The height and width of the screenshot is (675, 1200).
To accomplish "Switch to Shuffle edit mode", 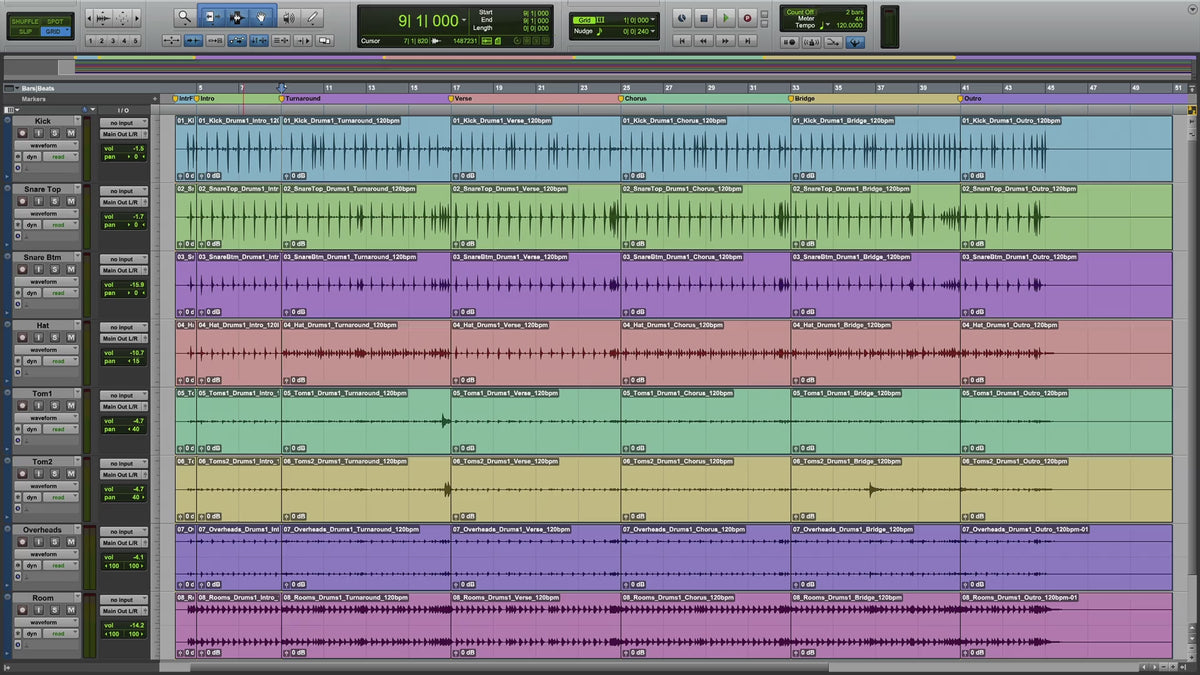I will click(25, 21).
